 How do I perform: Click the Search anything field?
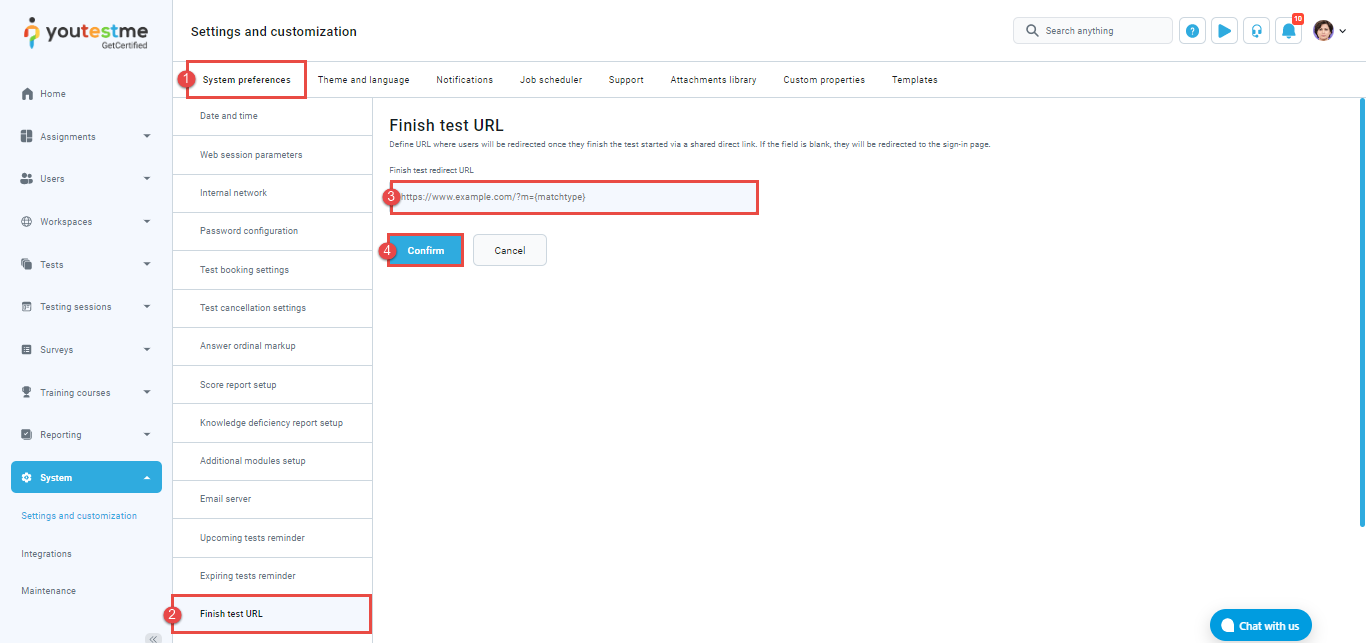point(1093,31)
